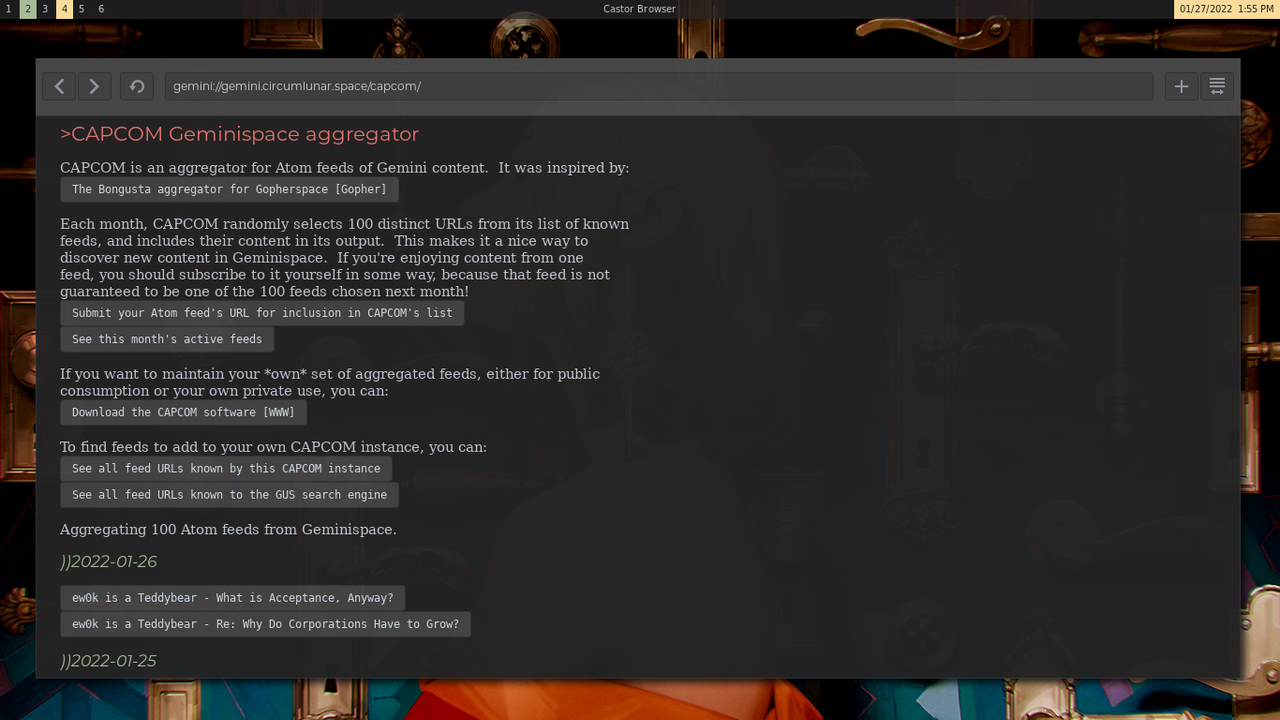Open Submit your Atom feed's URL link
Image resolution: width=1280 pixels, height=720 pixels.
(262, 313)
